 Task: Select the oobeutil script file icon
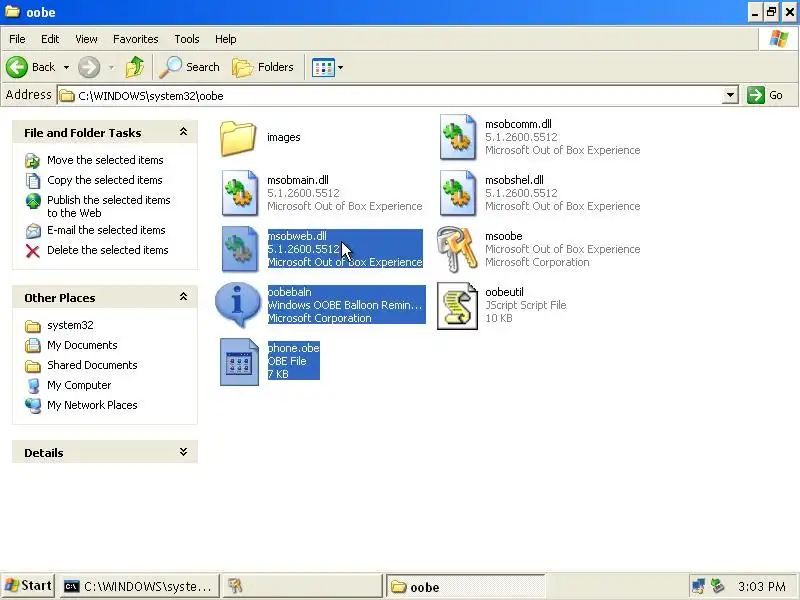(x=457, y=306)
